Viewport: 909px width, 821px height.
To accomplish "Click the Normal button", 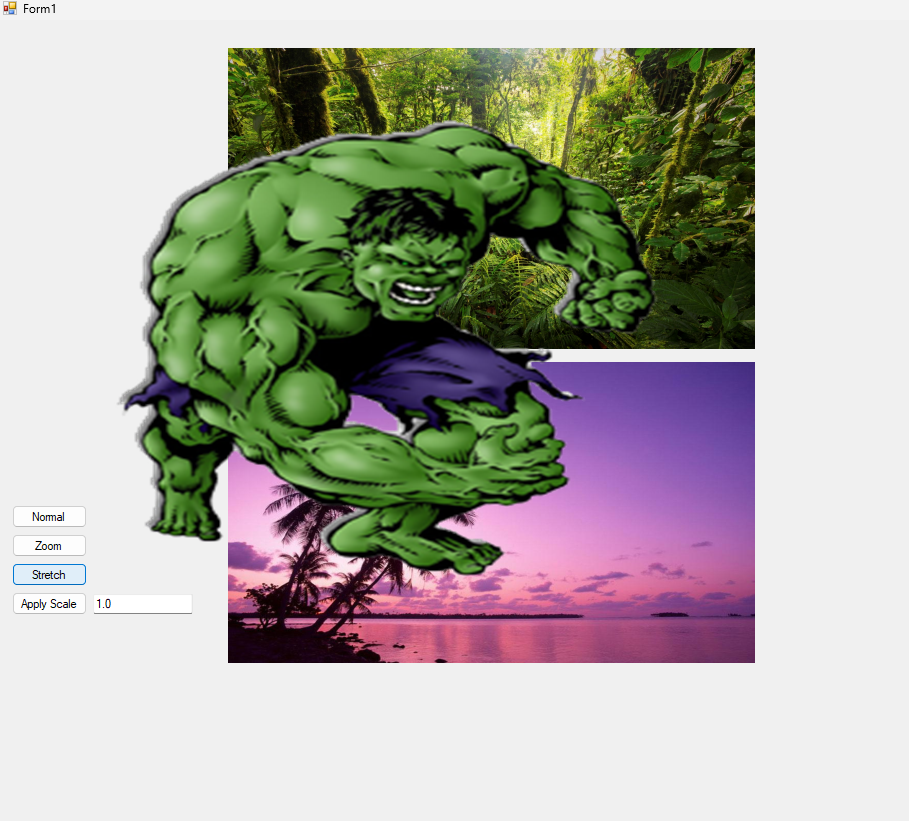I will click(x=49, y=517).
